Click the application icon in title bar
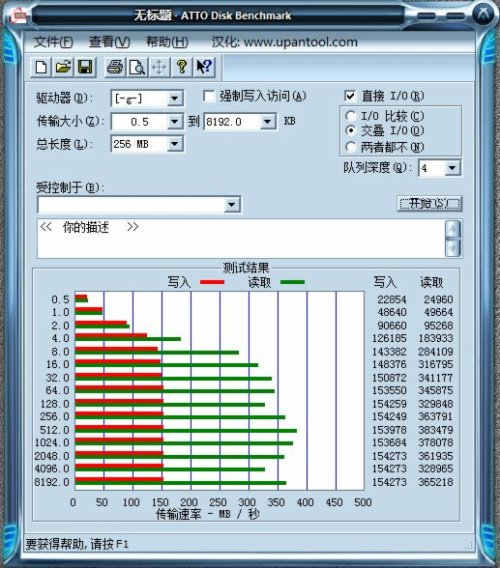Viewport: 500px width, 568px height. 19,15
